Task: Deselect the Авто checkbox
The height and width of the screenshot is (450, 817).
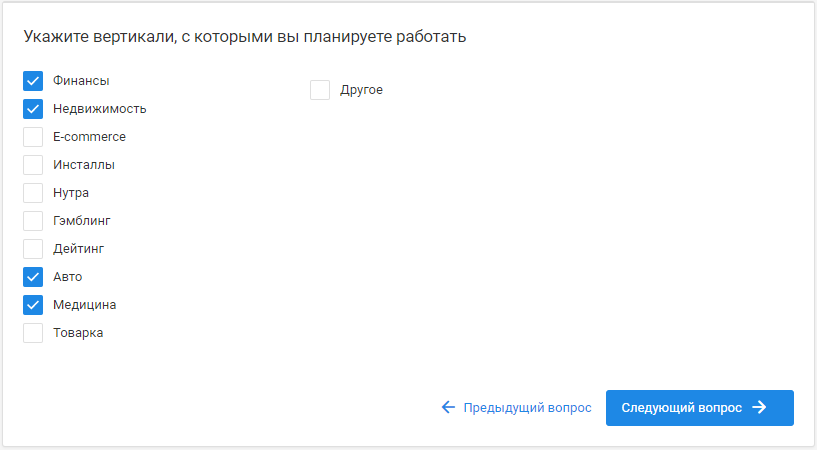Action: click(x=33, y=277)
